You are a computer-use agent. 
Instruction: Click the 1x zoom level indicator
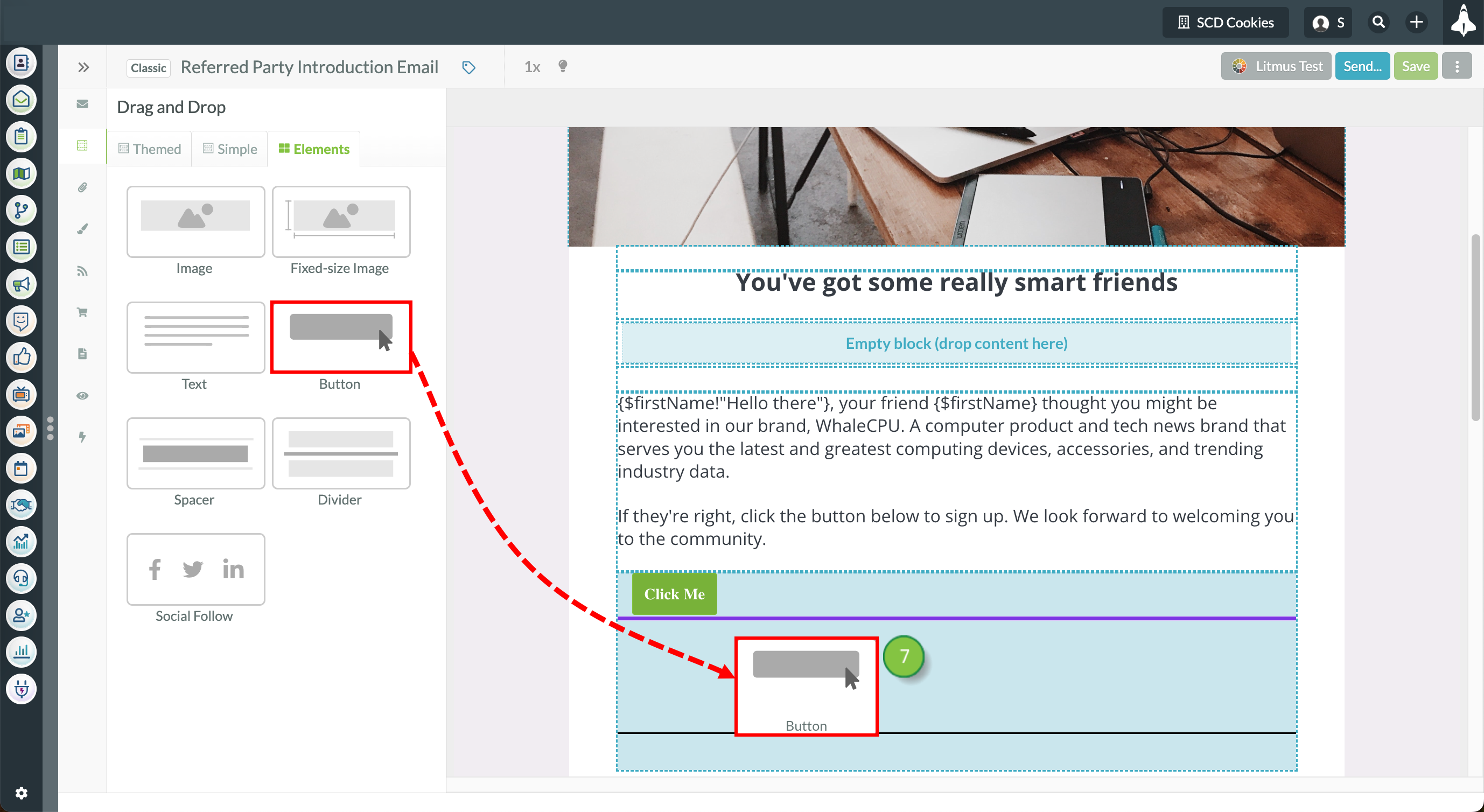pyautogui.click(x=533, y=67)
